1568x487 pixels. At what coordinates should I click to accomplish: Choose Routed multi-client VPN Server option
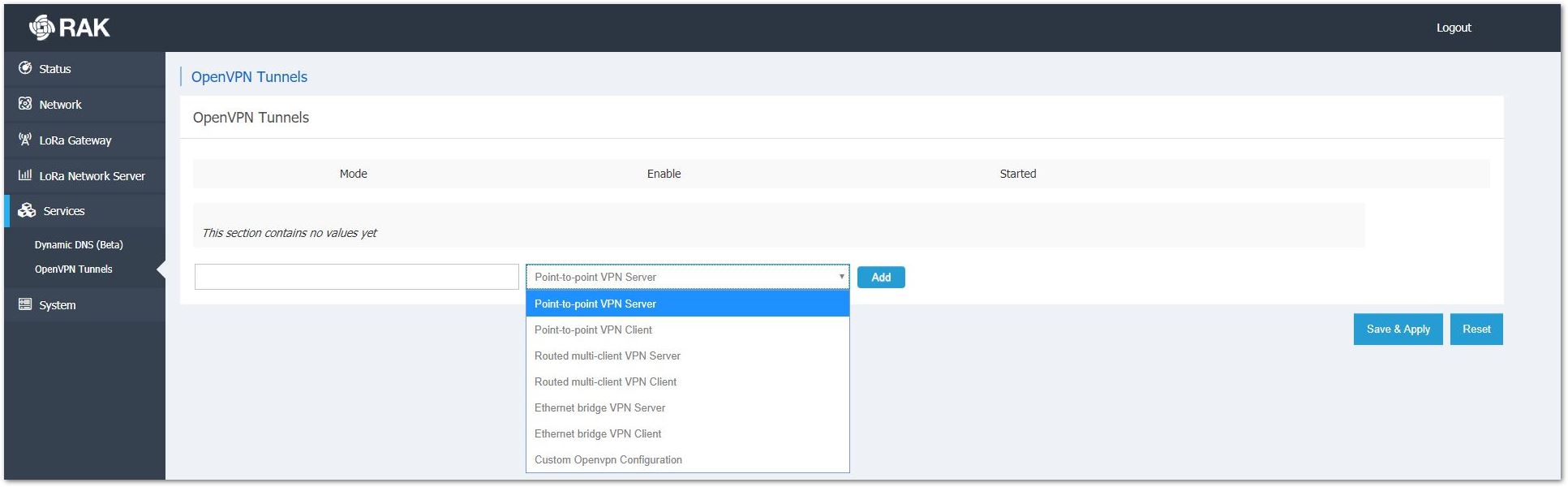coord(688,356)
